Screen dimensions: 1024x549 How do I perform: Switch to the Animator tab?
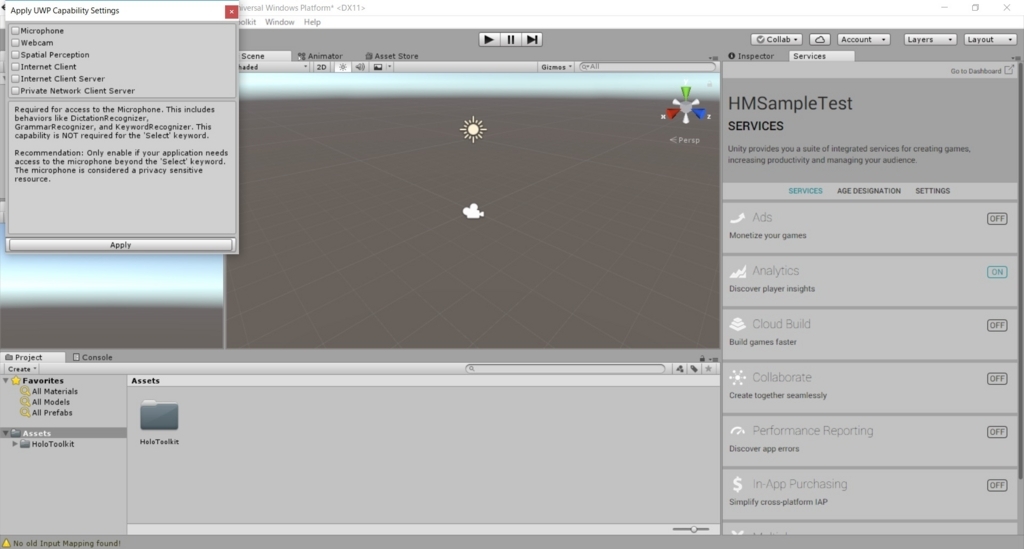pos(320,56)
